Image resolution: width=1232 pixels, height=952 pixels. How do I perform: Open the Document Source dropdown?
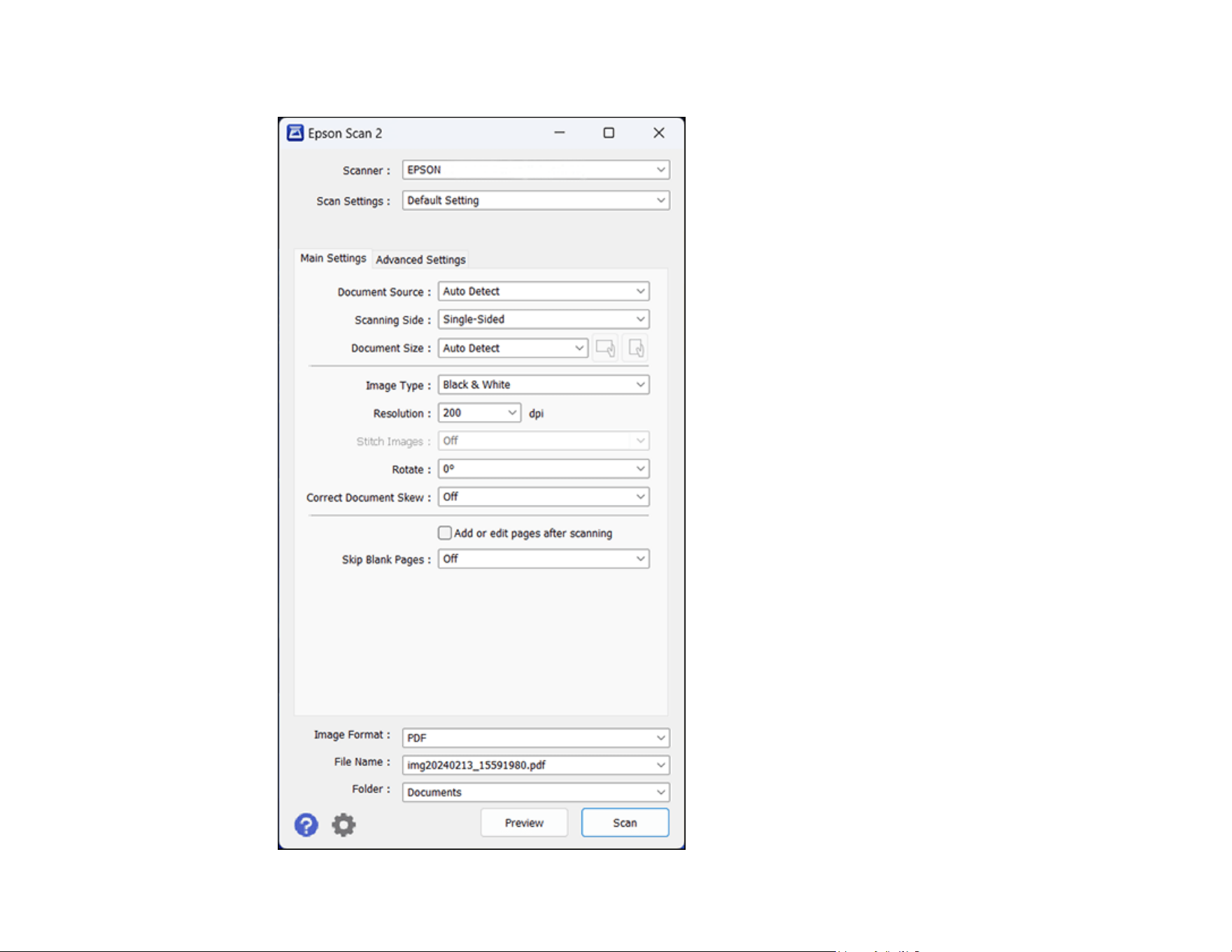(x=544, y=292)
